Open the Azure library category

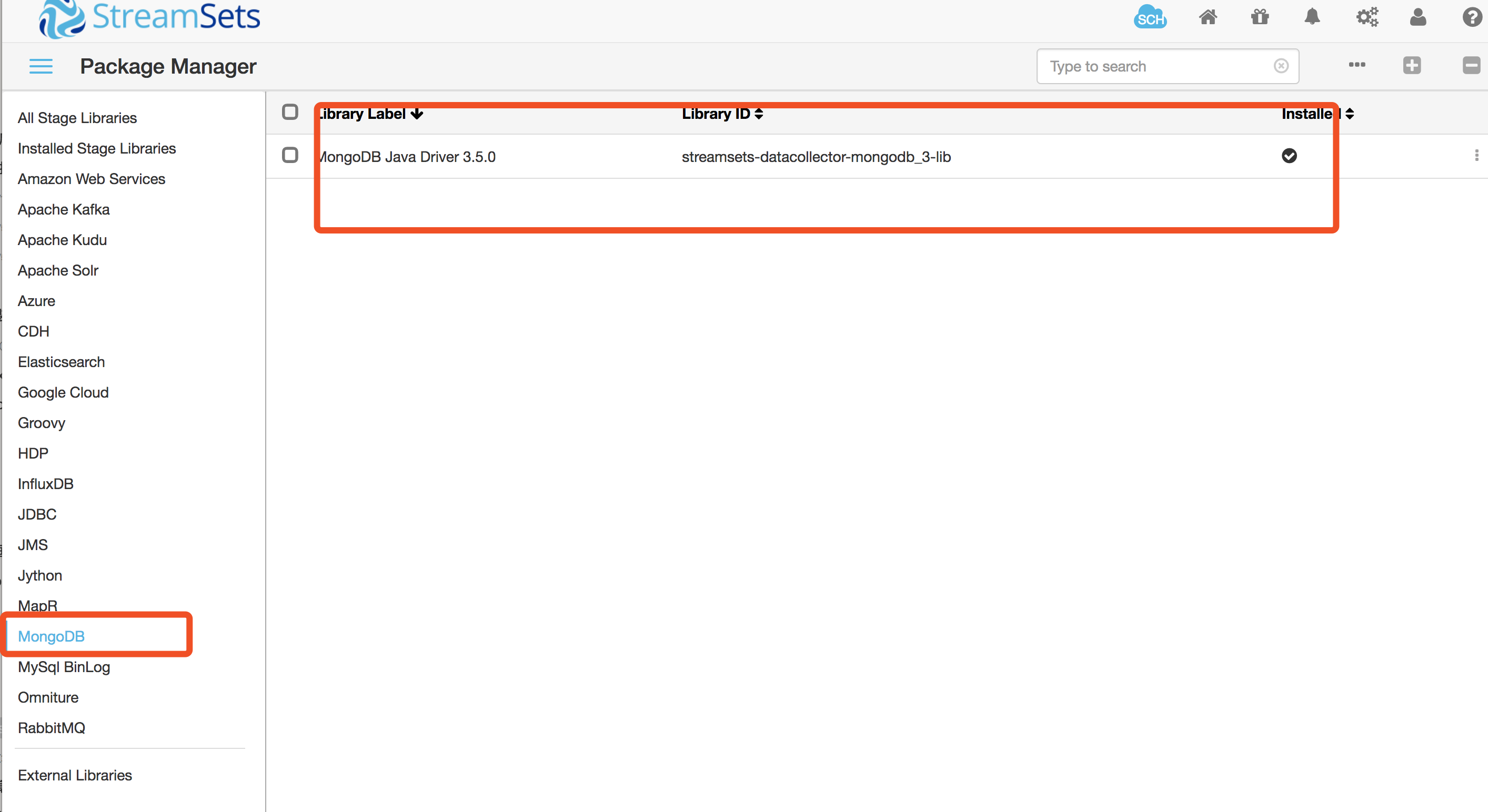(x=36, y=301)
